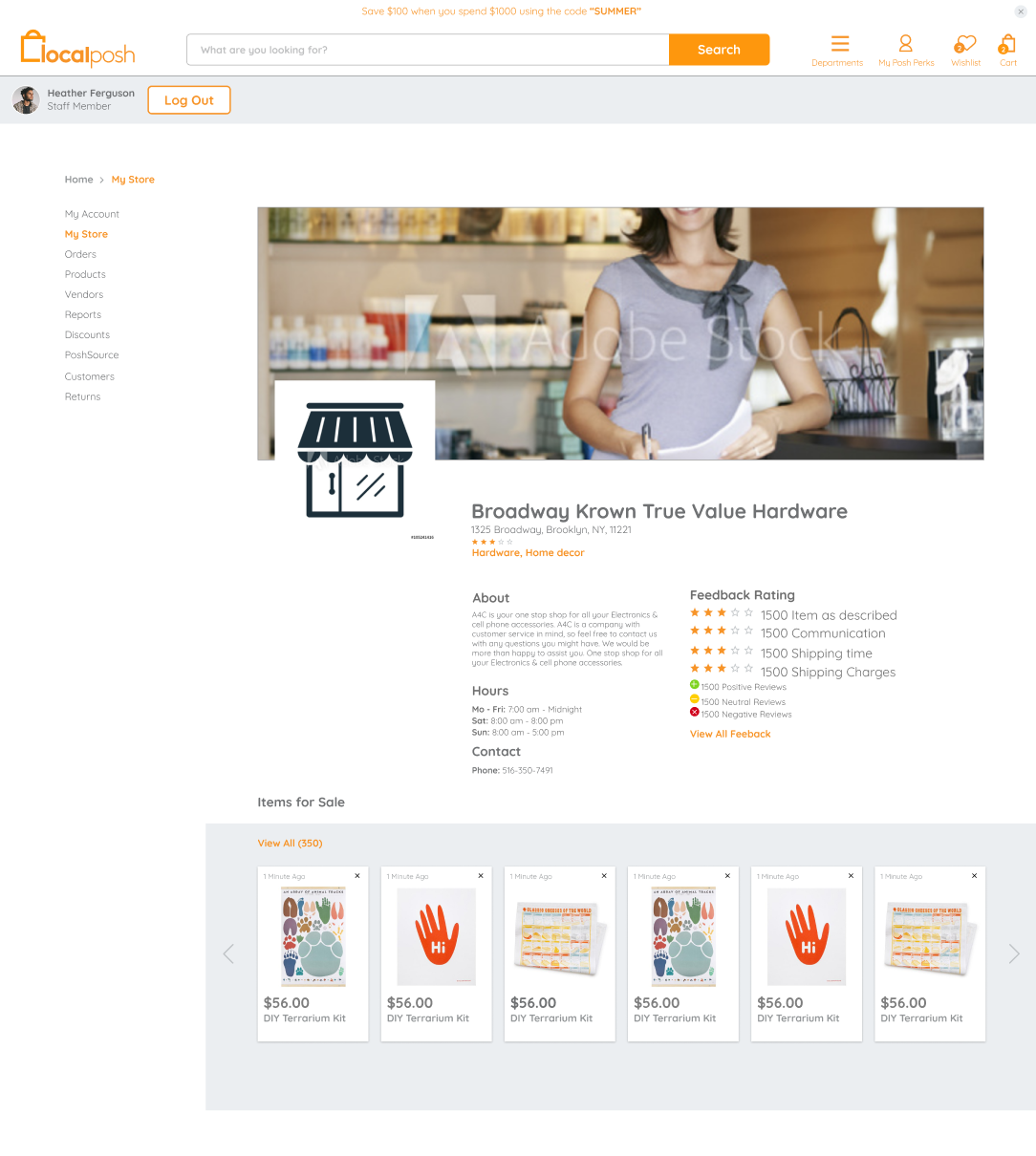Click 1500 Neutral Reviews text
Image resolution: width=1036 pixels, height=1156 pixels.
point(744,702)
